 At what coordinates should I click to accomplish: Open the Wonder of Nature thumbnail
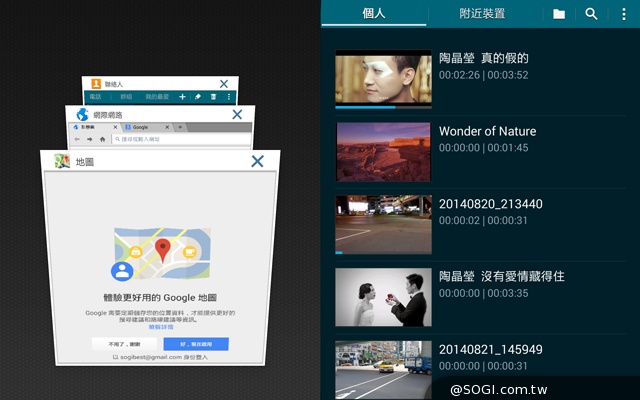[x=383, y=152]
